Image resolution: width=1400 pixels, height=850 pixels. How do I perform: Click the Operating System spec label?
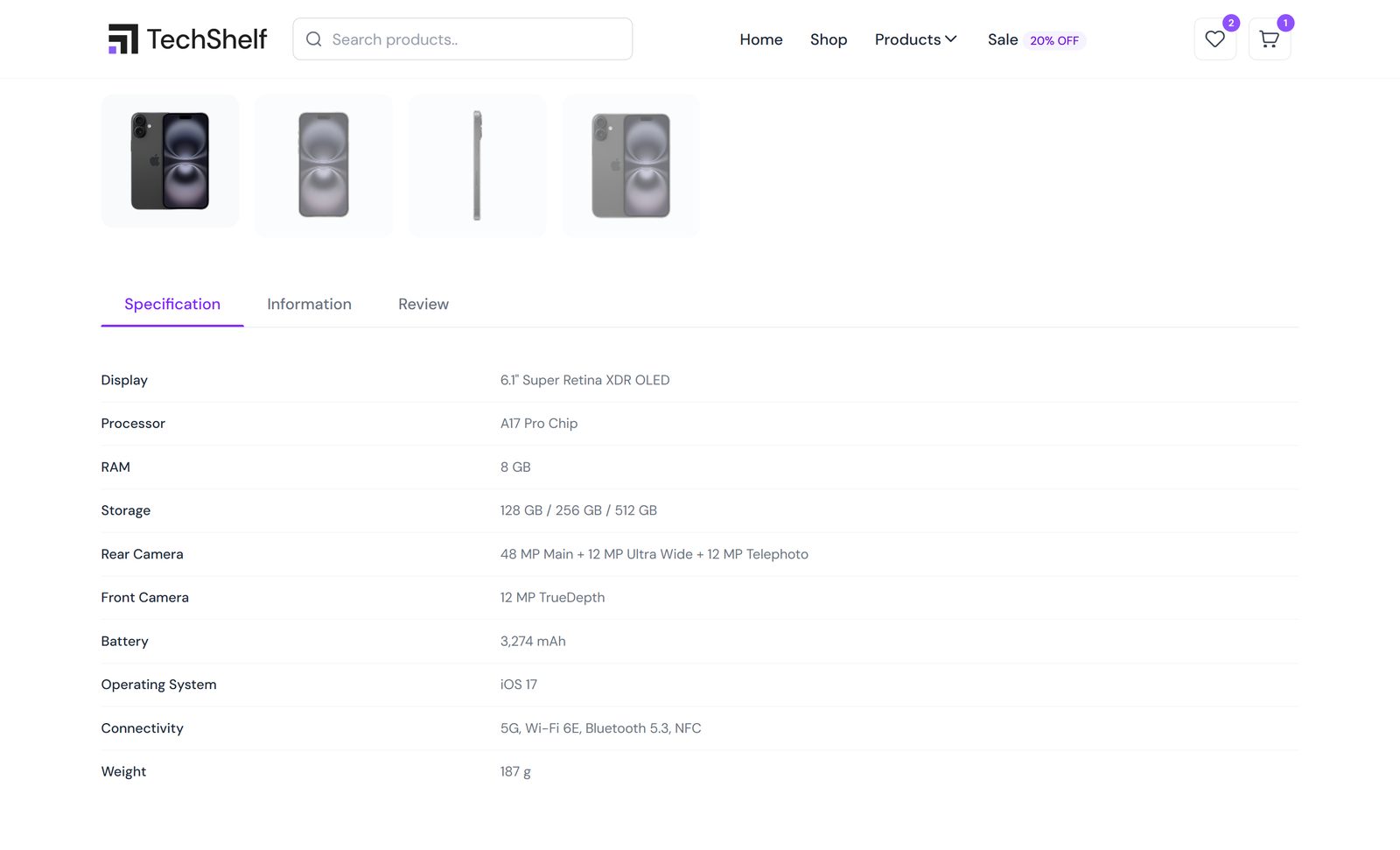pyautogui.click(x=158, y=685)
